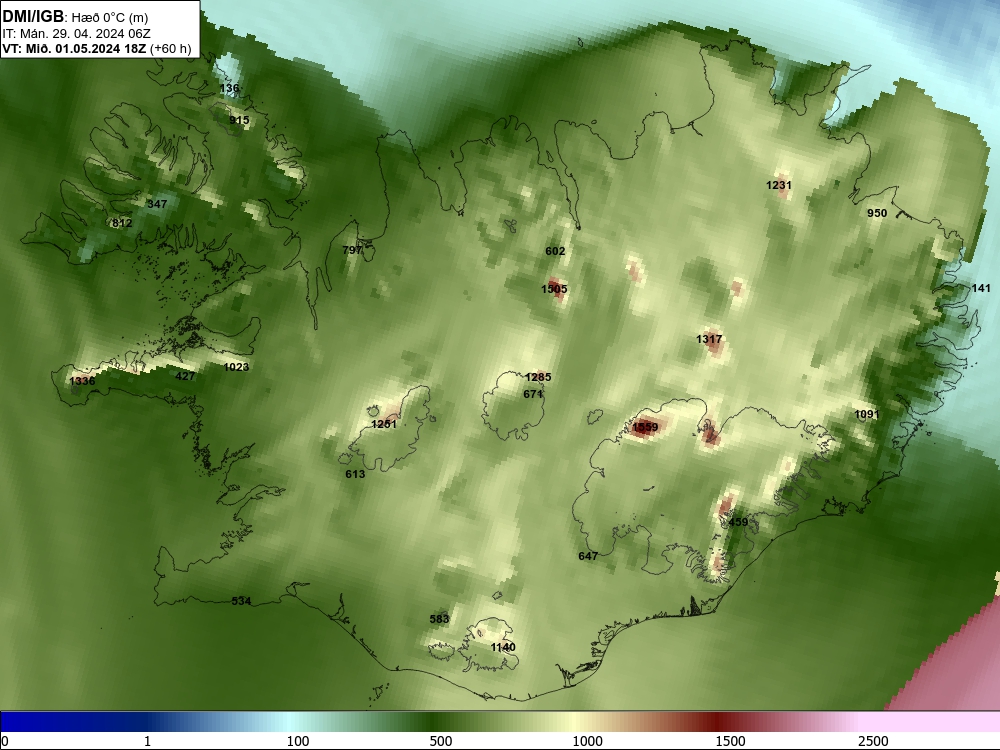The width and height of the screenshot is (1000, 750).
Task: Click the map value 915
Action: coord(239,120)
